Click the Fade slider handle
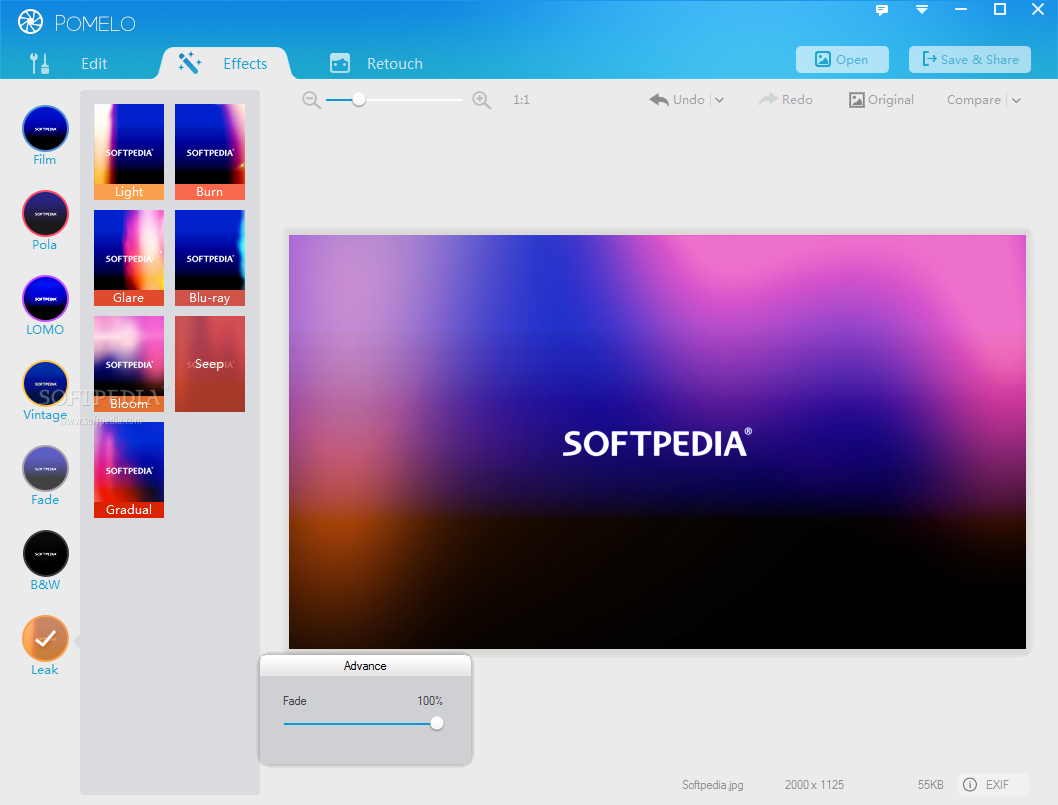The height and width of the screenshot is (805, 1058). point(437,723)
